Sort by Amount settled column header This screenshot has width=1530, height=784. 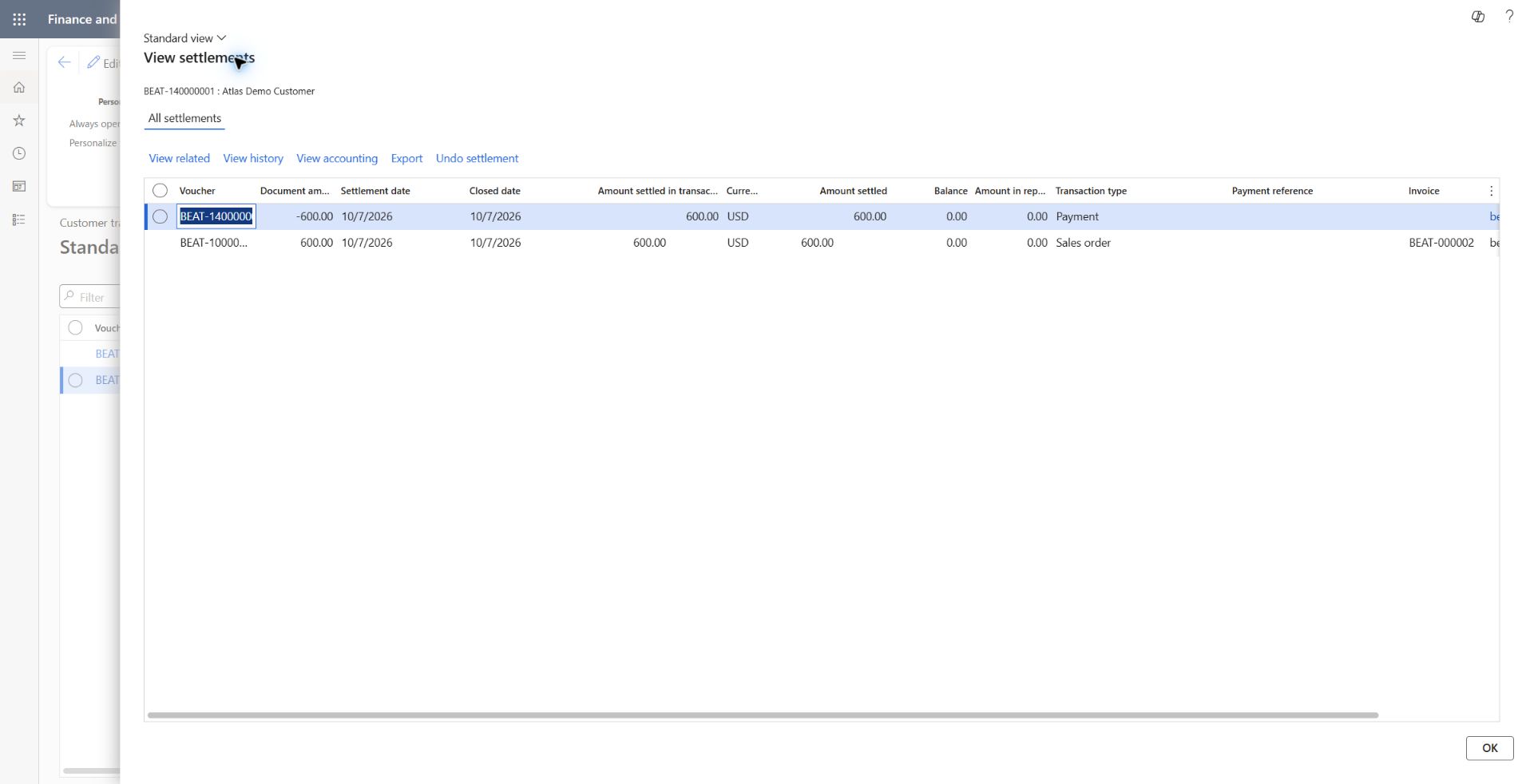[x=853, y=191]
